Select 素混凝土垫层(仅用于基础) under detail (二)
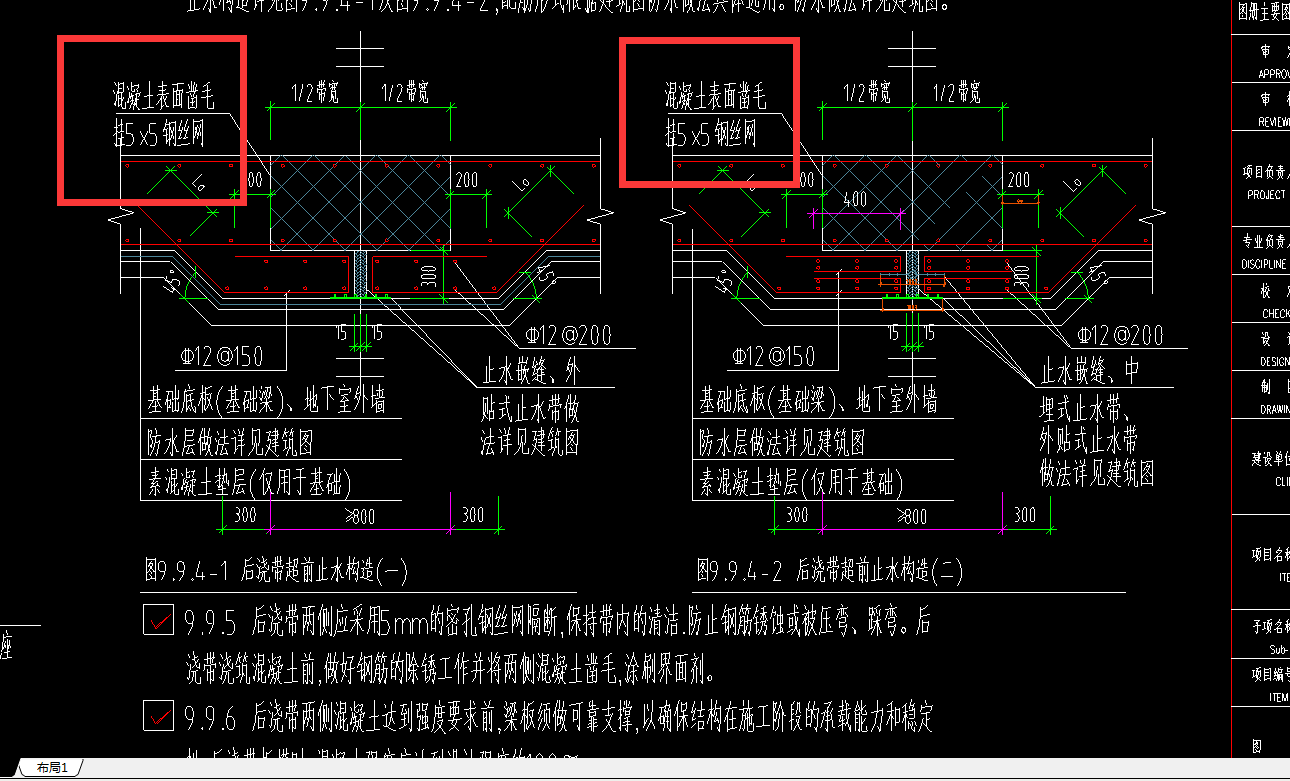This screenshot has width=1290, height=781. pos(801,485)
